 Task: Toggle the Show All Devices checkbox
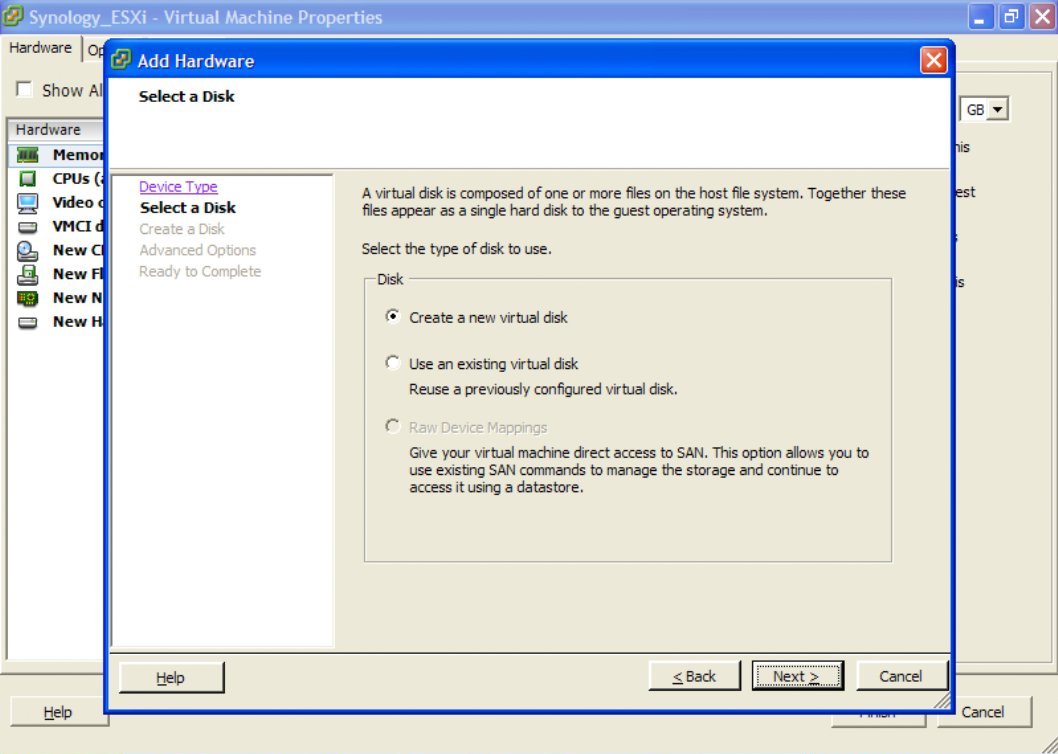click(24, 90)
